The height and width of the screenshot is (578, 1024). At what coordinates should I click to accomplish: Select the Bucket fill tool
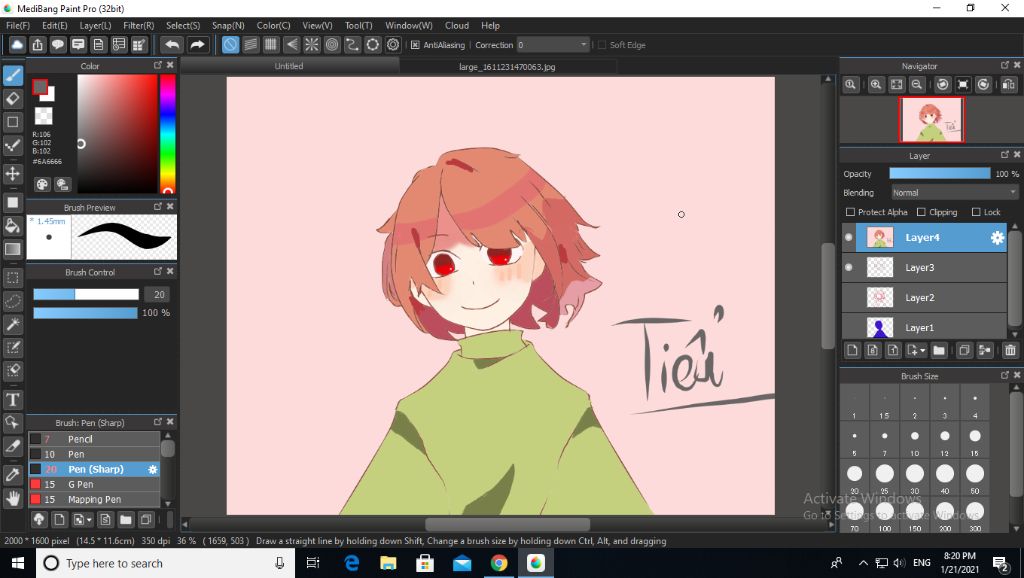tap(12, 226)
